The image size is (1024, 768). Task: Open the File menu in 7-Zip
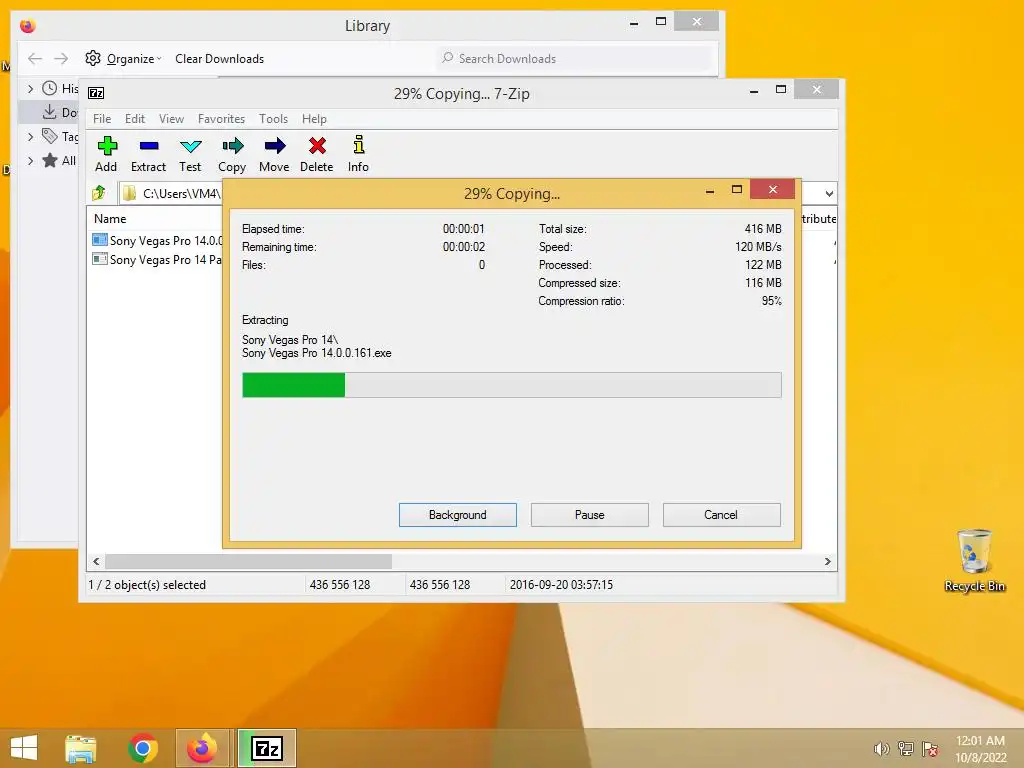click(x=102, y=119)
